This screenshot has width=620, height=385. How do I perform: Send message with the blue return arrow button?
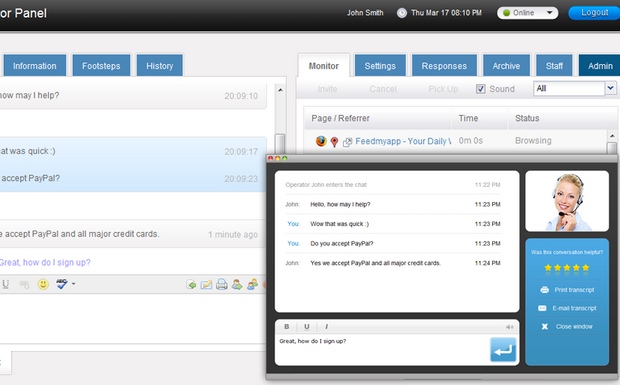(503, 349)
